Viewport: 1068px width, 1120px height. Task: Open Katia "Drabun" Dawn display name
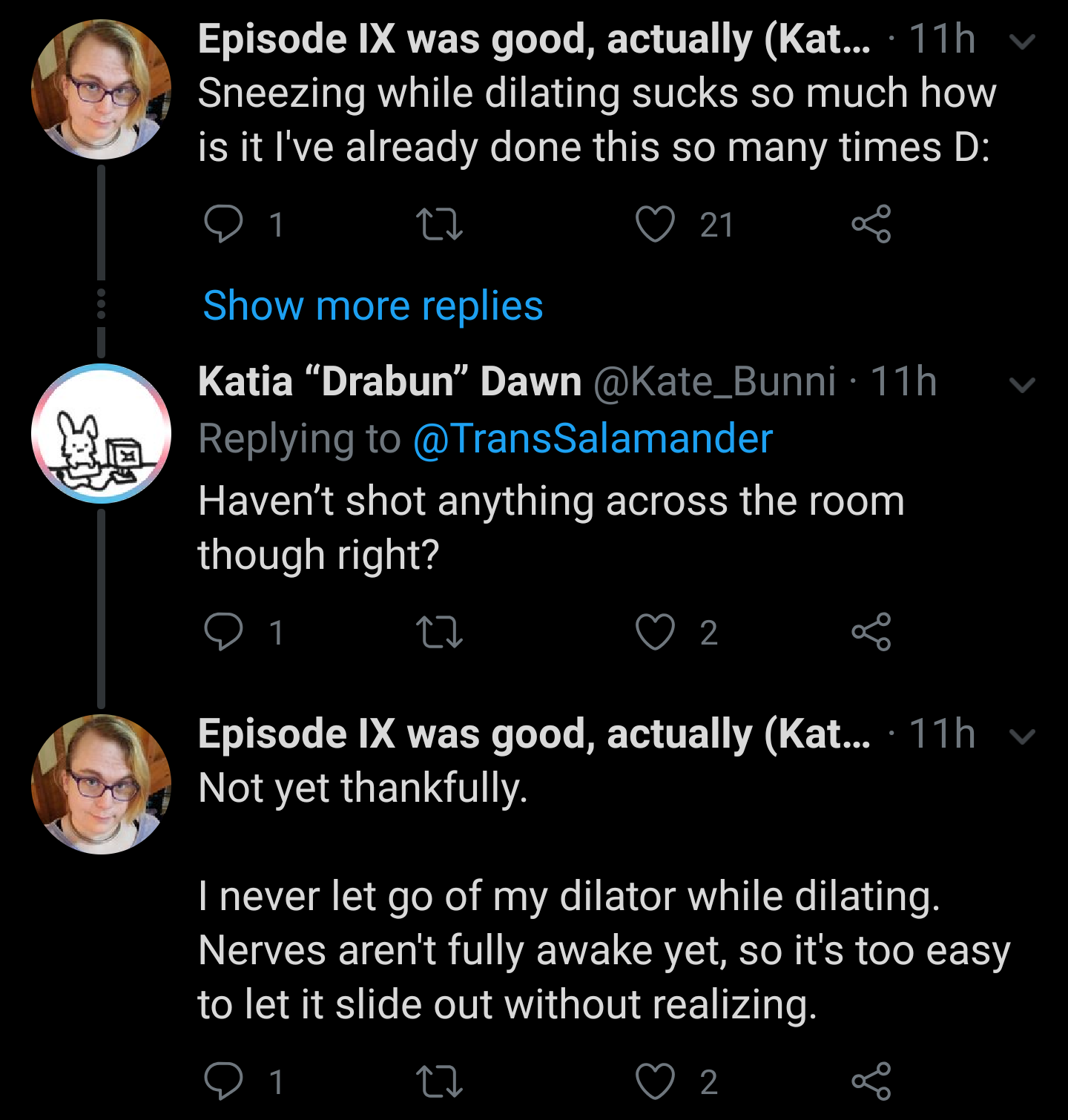point(389,382)
